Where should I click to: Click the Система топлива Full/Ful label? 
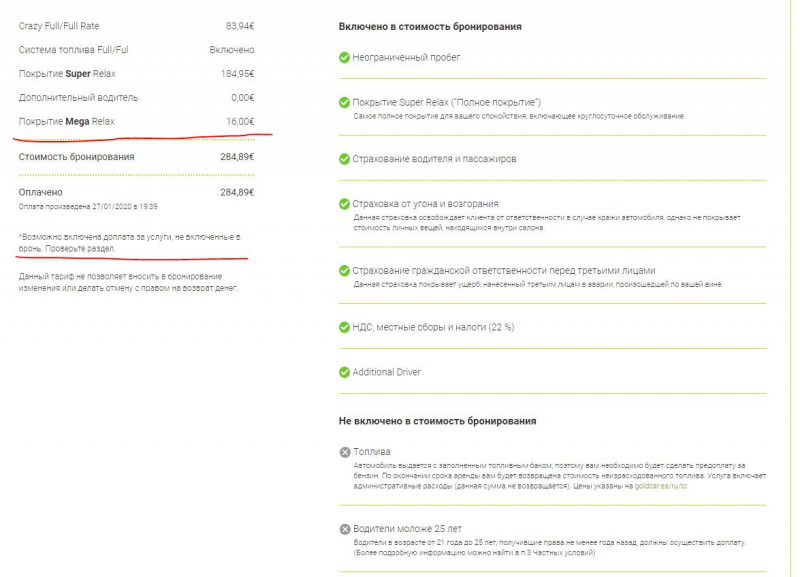74,49
